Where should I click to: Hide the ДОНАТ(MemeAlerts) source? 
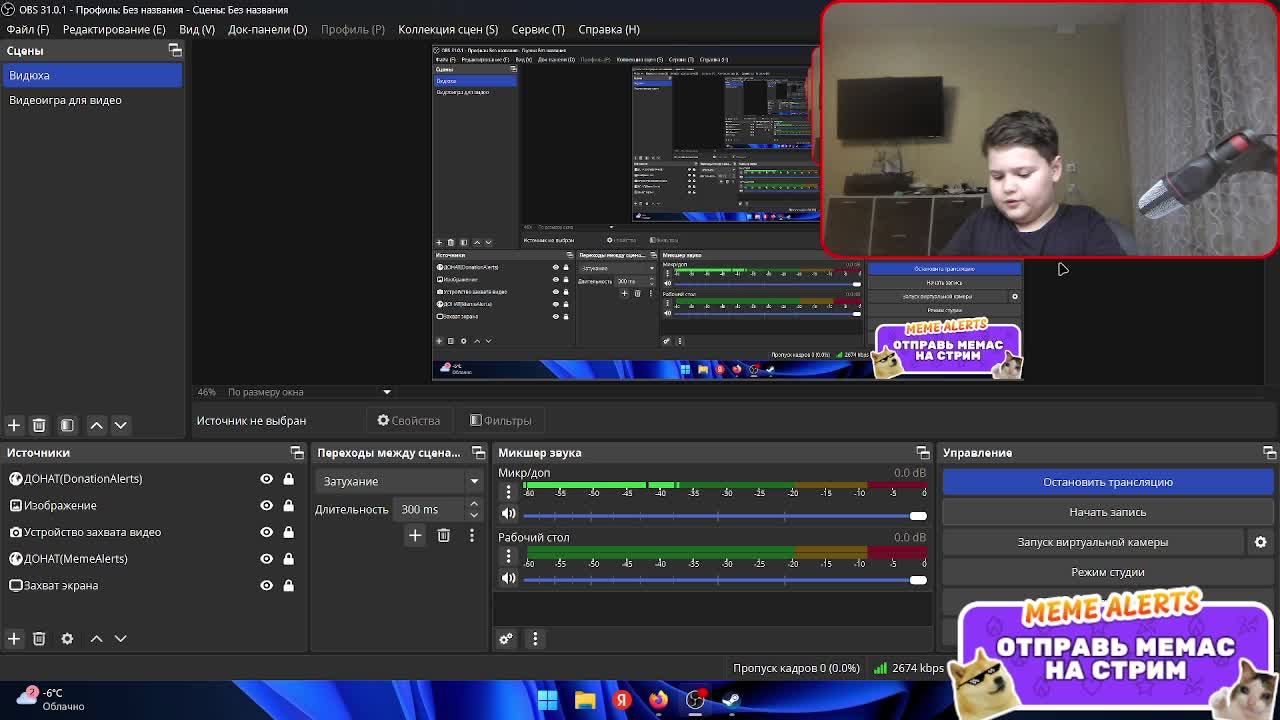click(x=266, y=559)
